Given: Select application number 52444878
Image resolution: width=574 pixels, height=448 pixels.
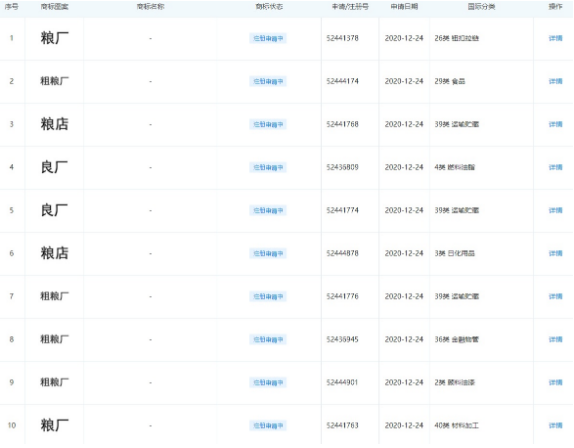Looking at the screenshot, I should tap(342, 253).
